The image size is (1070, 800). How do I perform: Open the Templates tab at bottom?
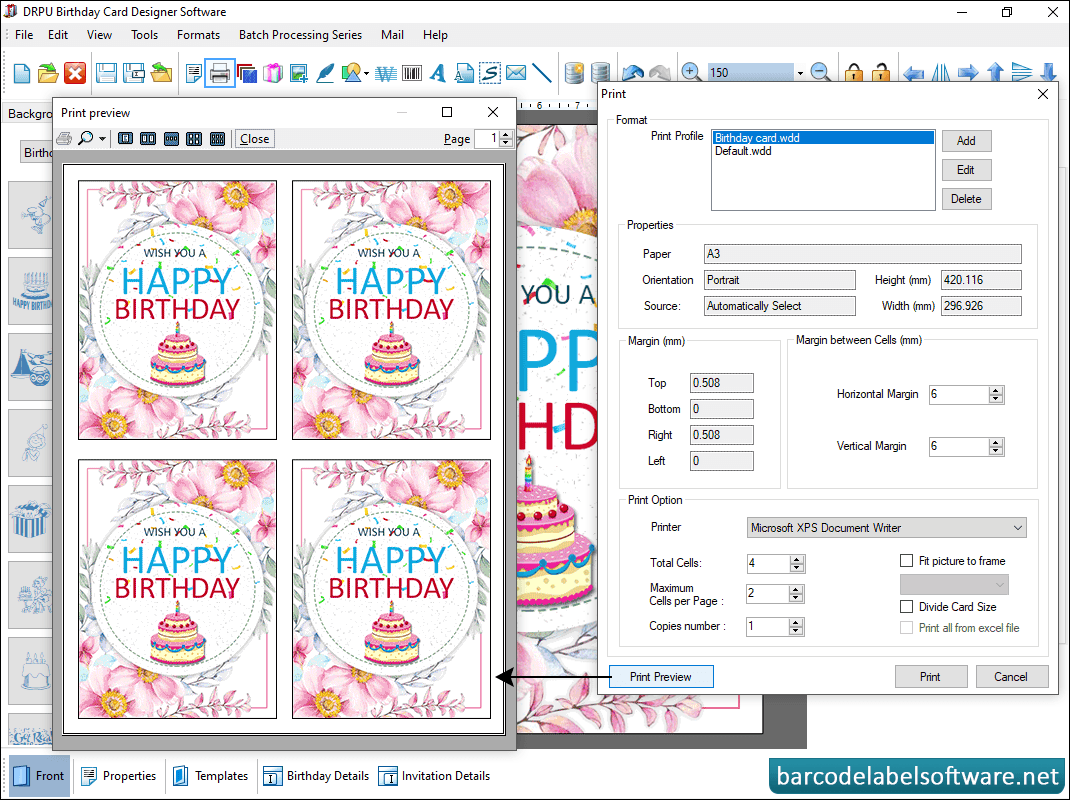click(x=211, y=775)
